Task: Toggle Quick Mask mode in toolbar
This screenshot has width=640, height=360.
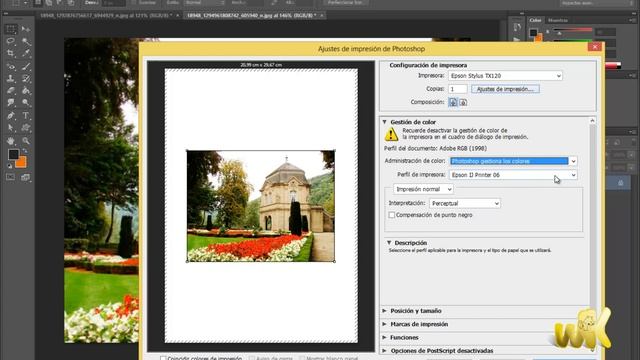Action: coord(11,177)
